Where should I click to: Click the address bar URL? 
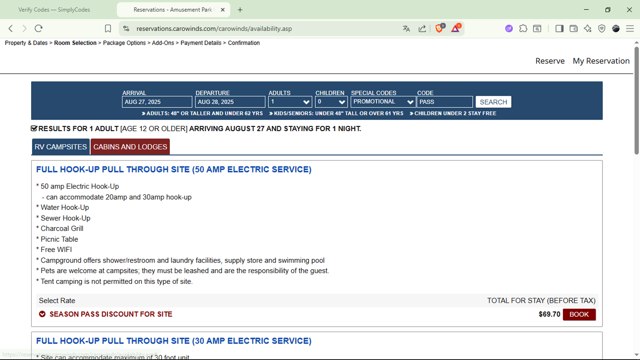click(x=214, y=29)
